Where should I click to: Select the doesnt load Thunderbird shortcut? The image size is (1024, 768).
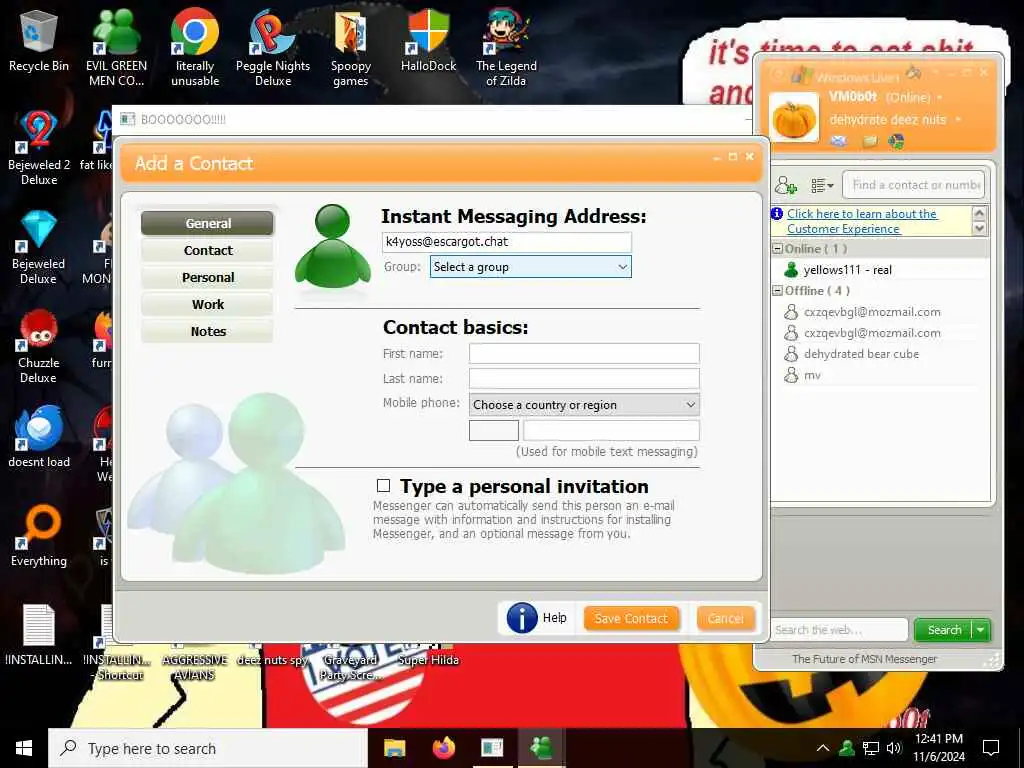tap(39, 436)
